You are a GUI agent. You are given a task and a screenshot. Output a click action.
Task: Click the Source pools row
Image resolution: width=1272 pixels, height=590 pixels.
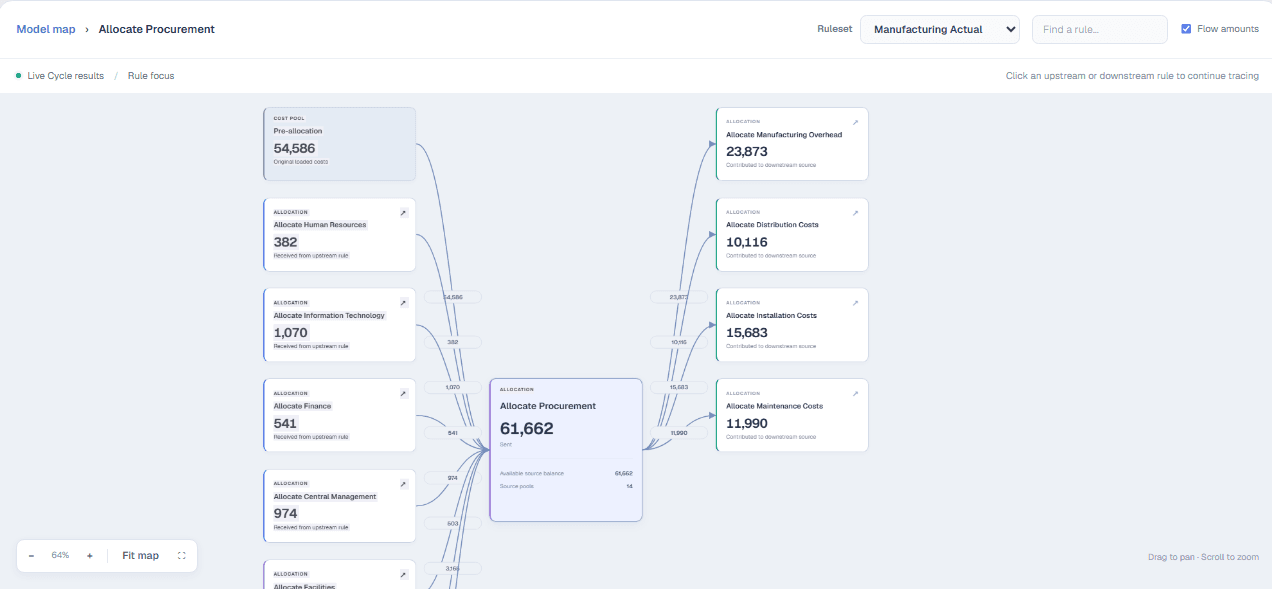[x=566, y=486]
